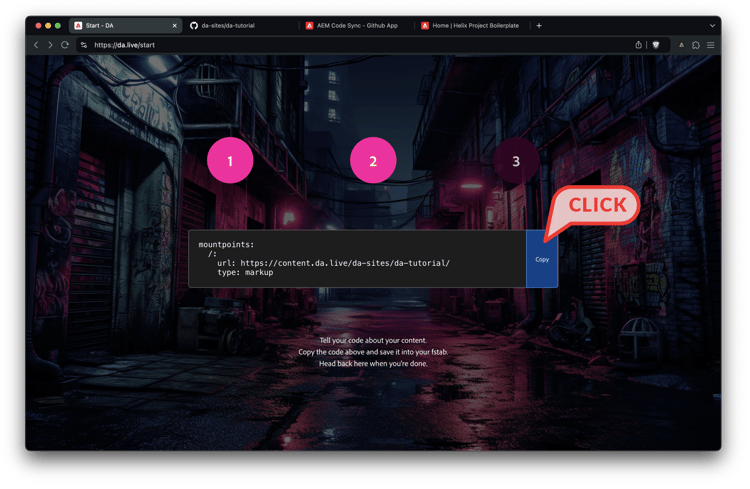Open the site settings icon in address bar
This screenshot has height=489, width=750.
(84, 45)
